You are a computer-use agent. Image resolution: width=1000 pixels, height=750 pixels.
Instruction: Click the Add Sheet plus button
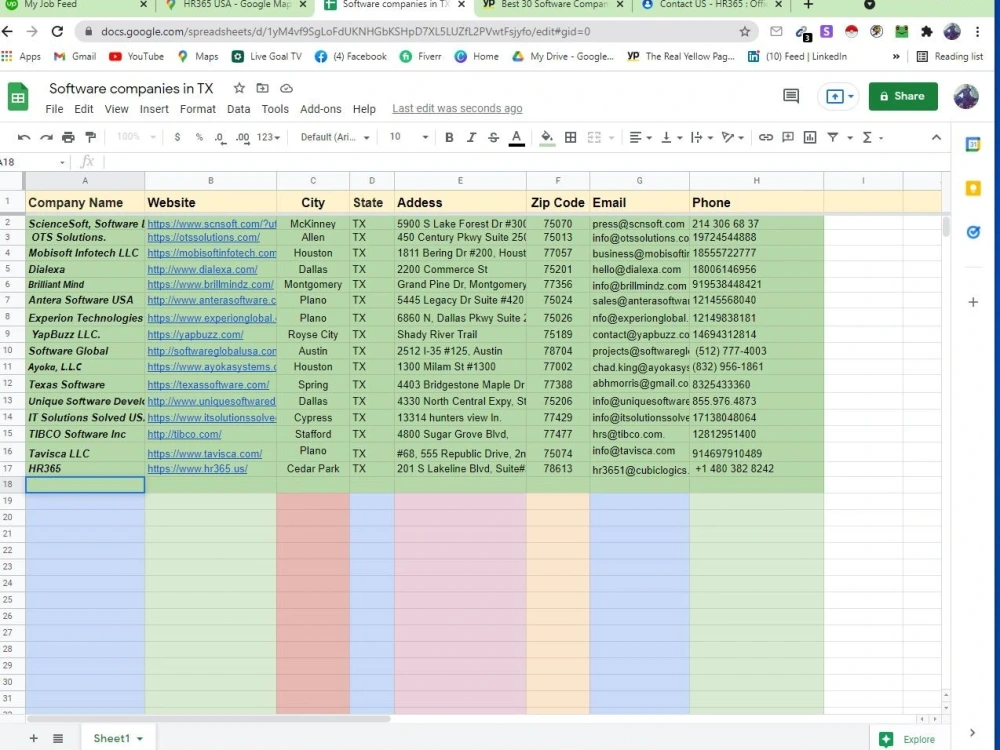click(34, 738)
